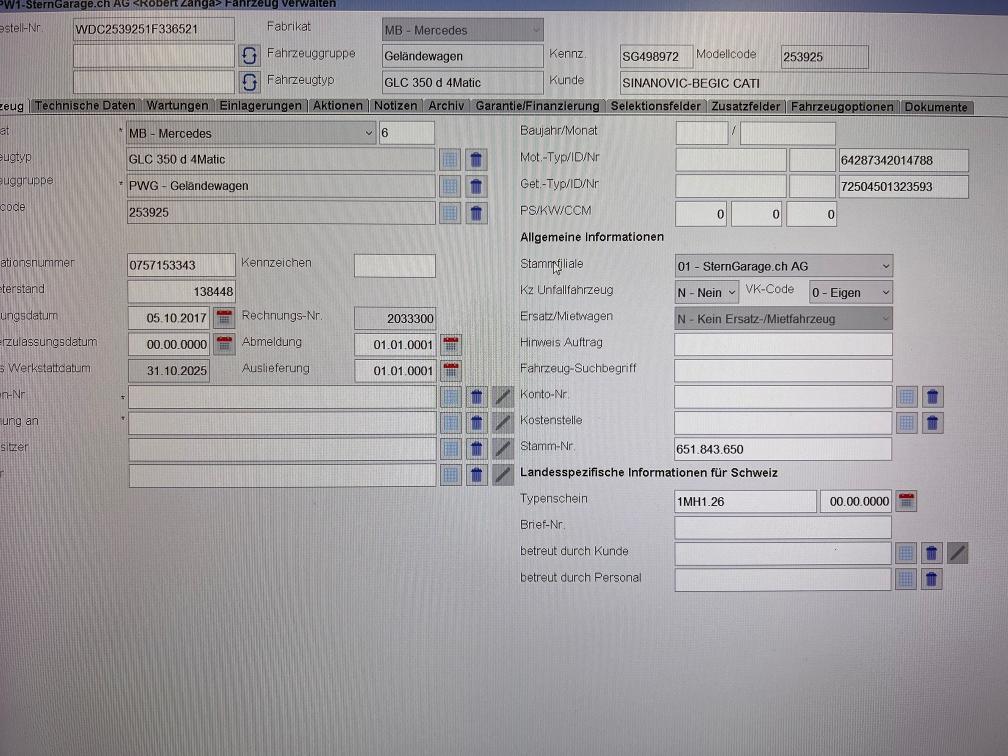Open lookup grid for GLC 350 d 4Matic field
The height and width of the screenshot is (756, 1008).
(x=451, y=159)
